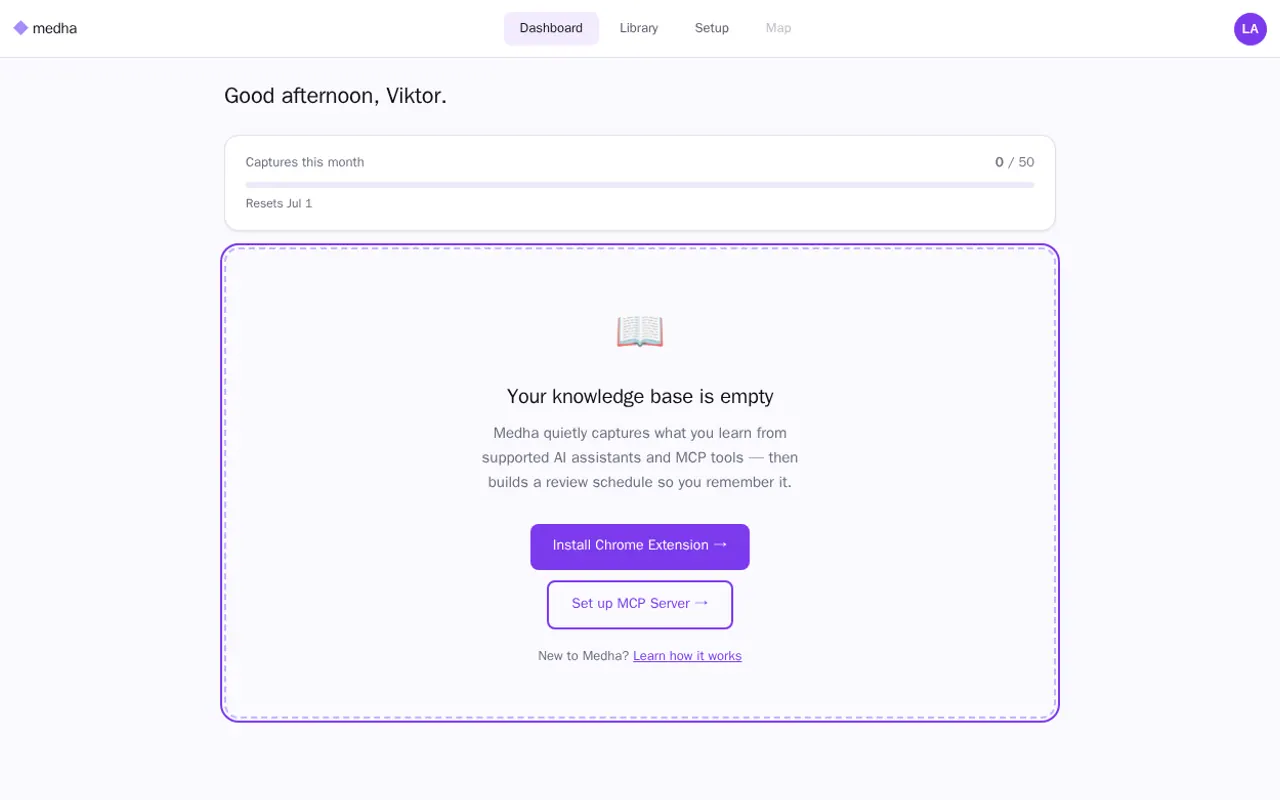Click the 'Good afternoon, Viktor.' greeting

point(335,96)
